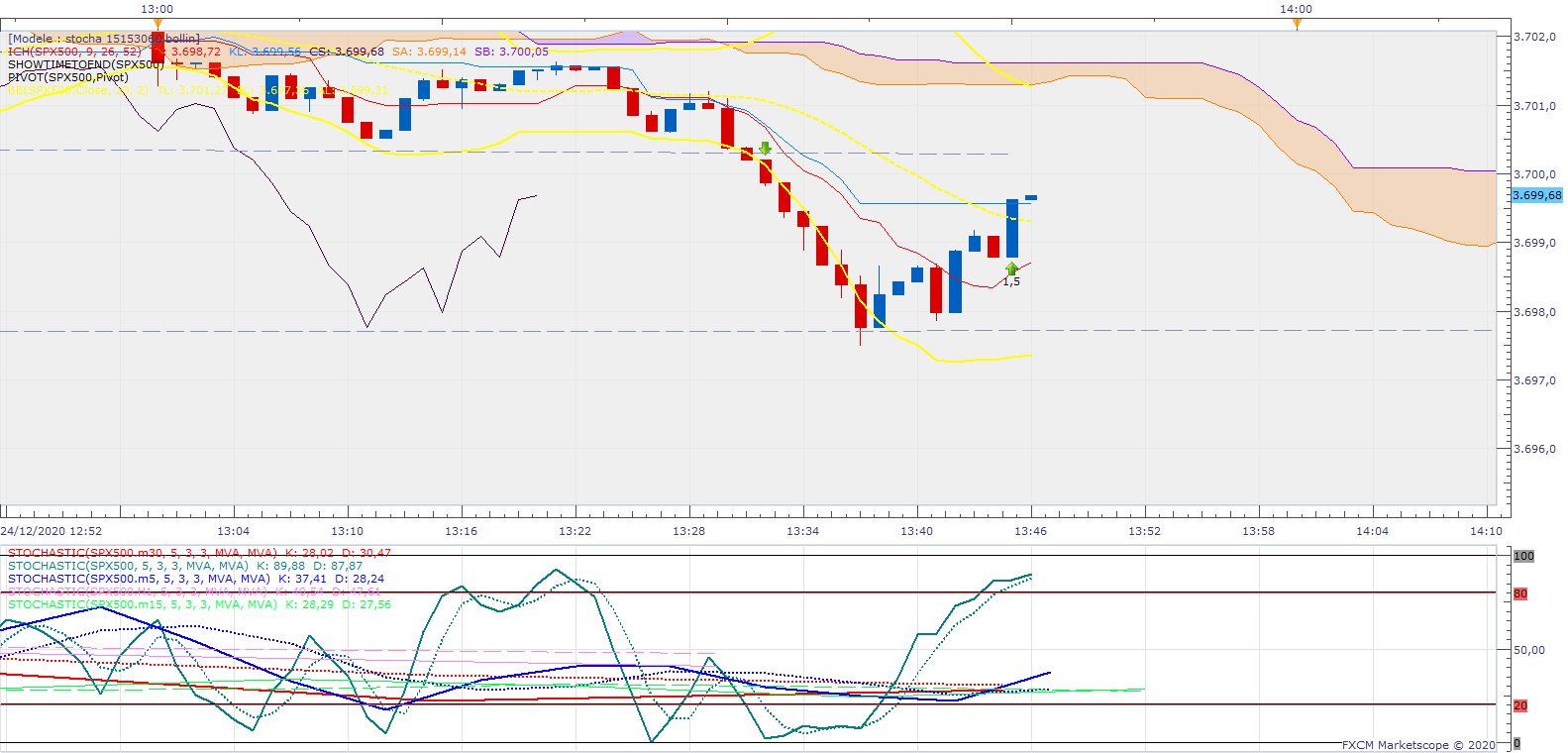
Task: Click the orange time marker at 14:00
Action: pyautogui.click(x=1297, y=24)
